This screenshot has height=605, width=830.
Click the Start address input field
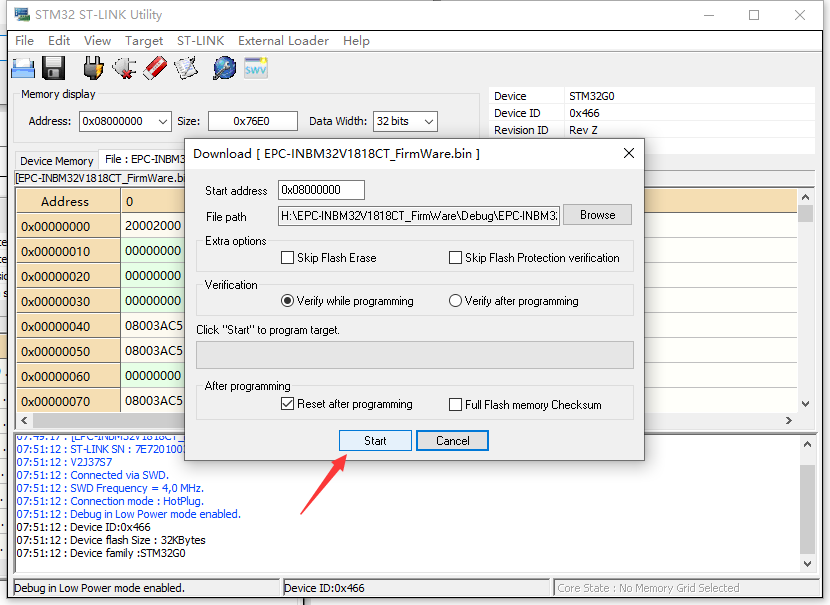click(x=321, y=190)
